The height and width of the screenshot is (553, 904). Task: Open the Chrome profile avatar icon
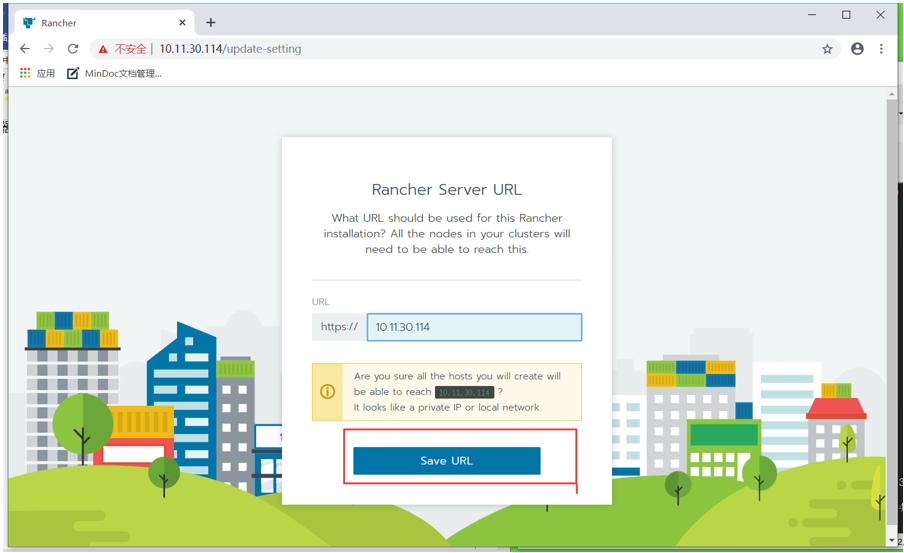point(857,49)
